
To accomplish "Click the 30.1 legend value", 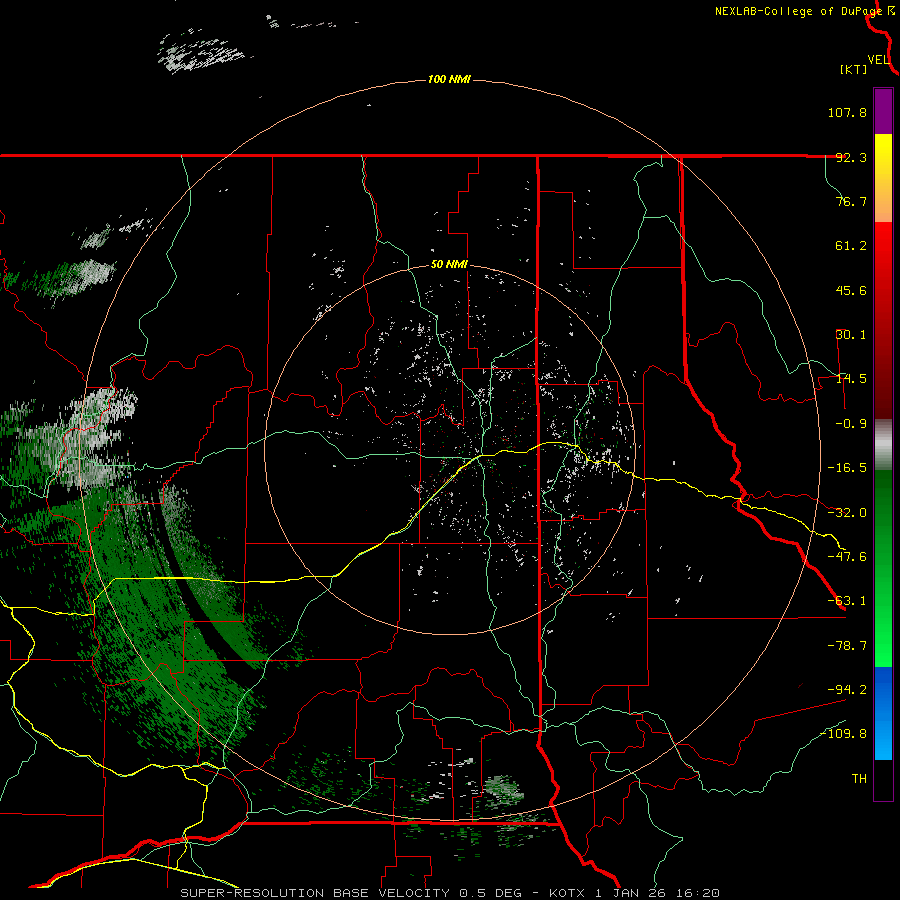I will [x=851, y=335].
